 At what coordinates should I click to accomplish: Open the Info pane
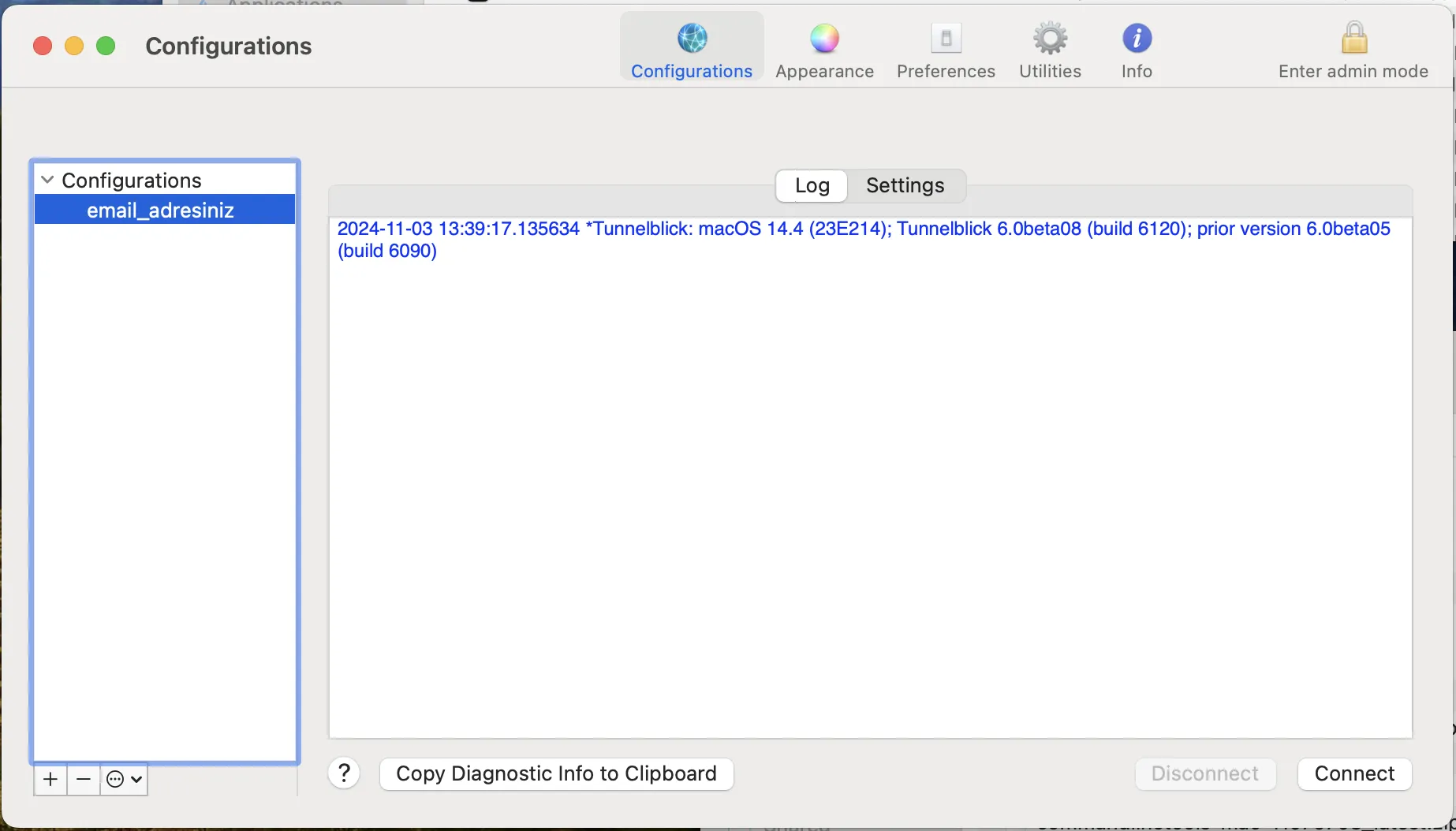pos(1137,50)
